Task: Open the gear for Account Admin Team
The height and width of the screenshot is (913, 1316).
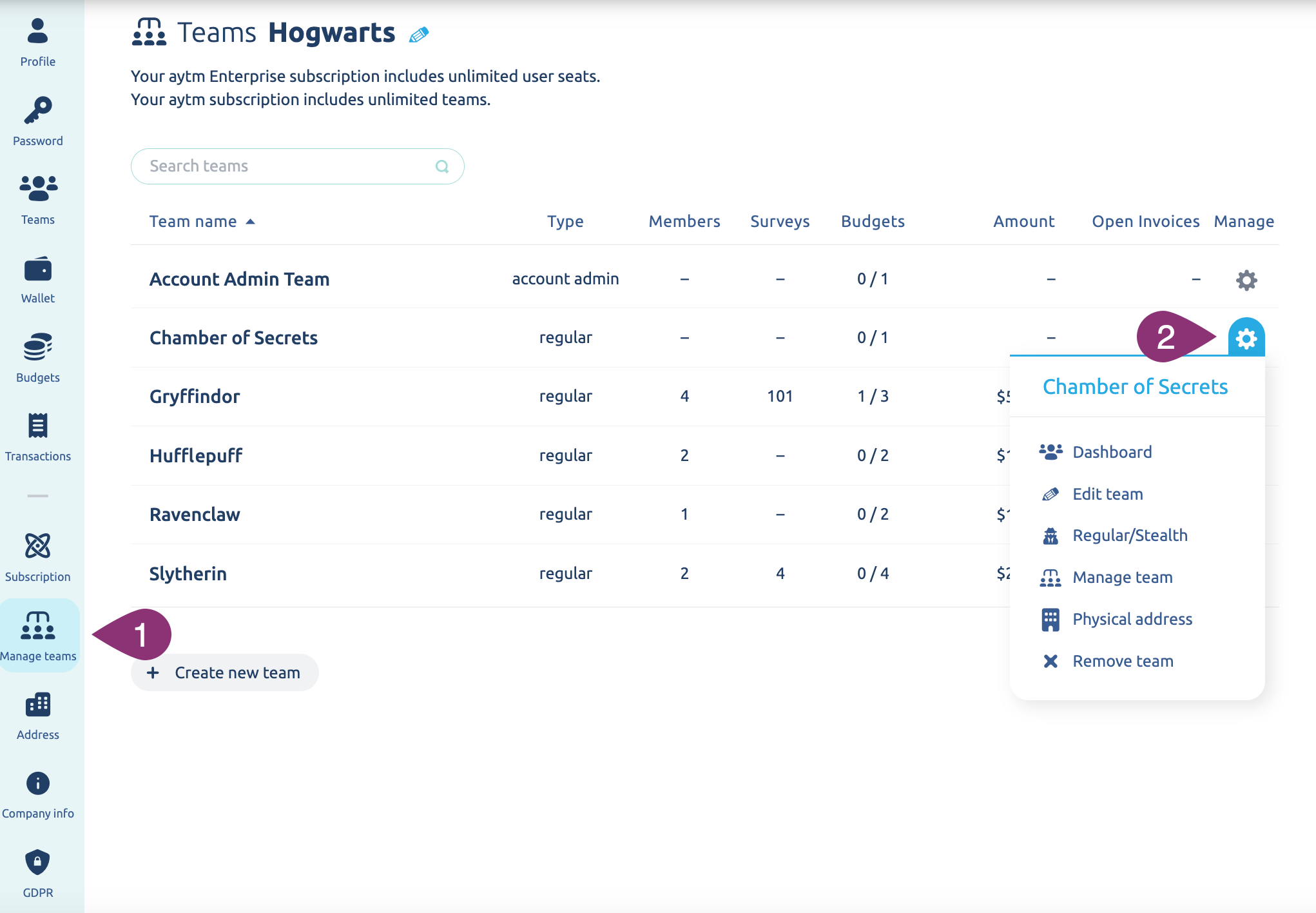Action: click(x=1246, y=280)
